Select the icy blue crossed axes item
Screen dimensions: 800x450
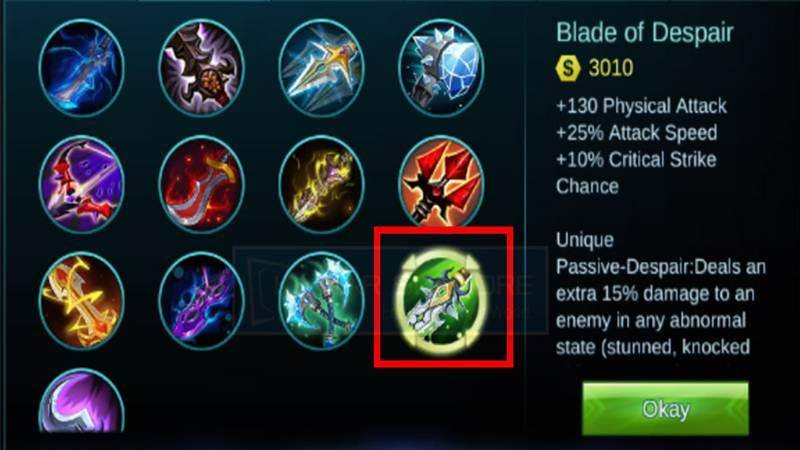(321, 301)
